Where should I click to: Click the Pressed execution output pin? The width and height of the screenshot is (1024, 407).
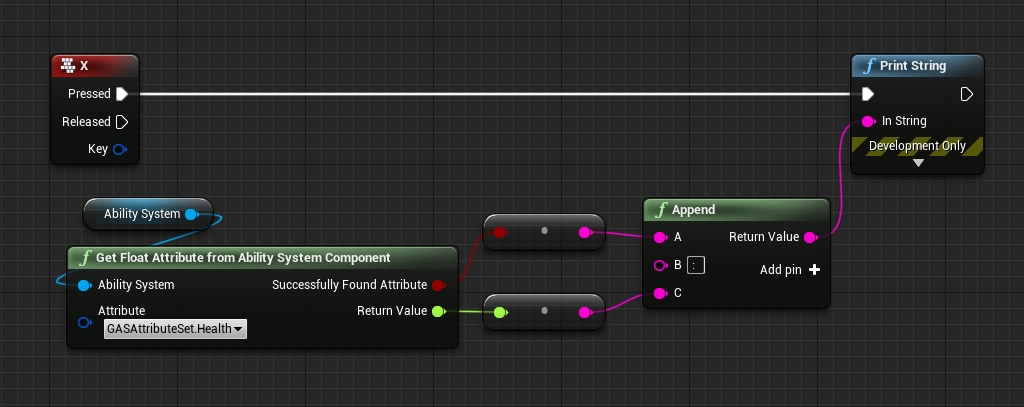coord(121,94)
